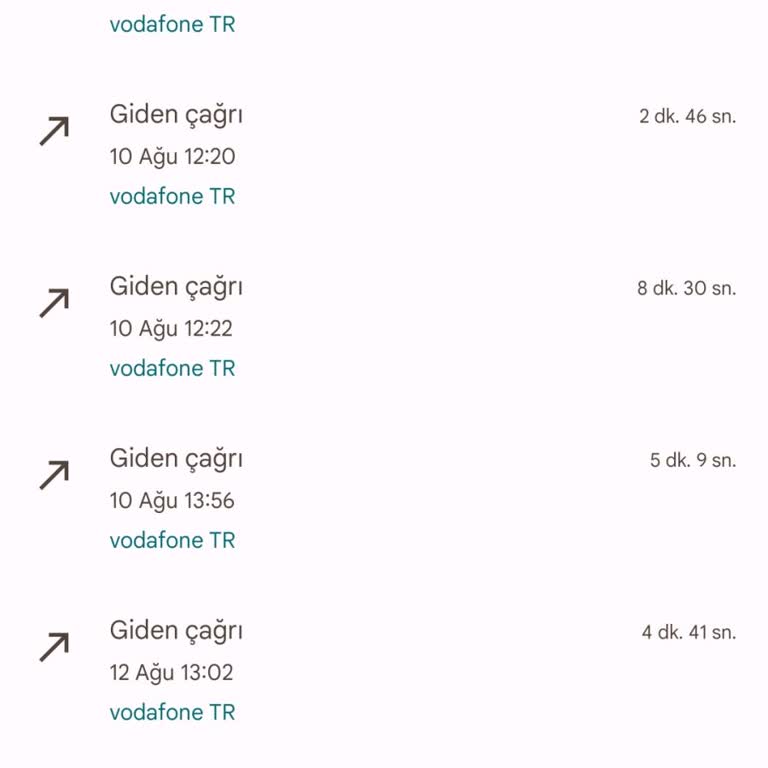768x768 pixels.
Task: Tap the 10 Ağu 13:56 timestamp
Action: point(172,501)
